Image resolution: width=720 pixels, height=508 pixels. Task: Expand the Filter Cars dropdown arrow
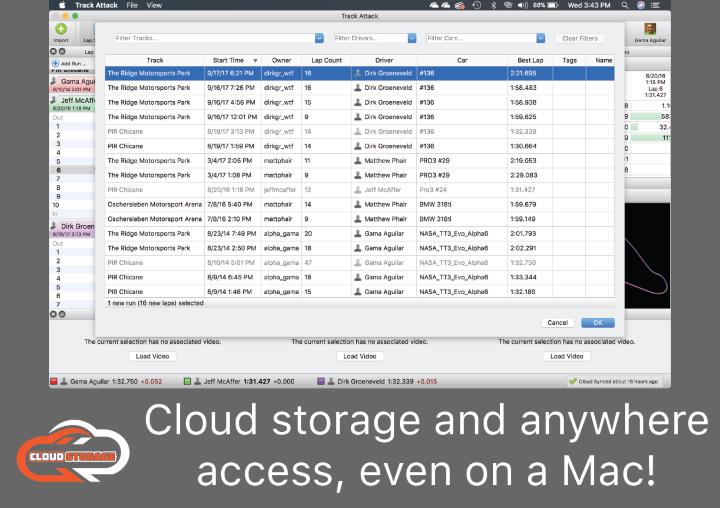pyautogui.click(x=541, y=38)
